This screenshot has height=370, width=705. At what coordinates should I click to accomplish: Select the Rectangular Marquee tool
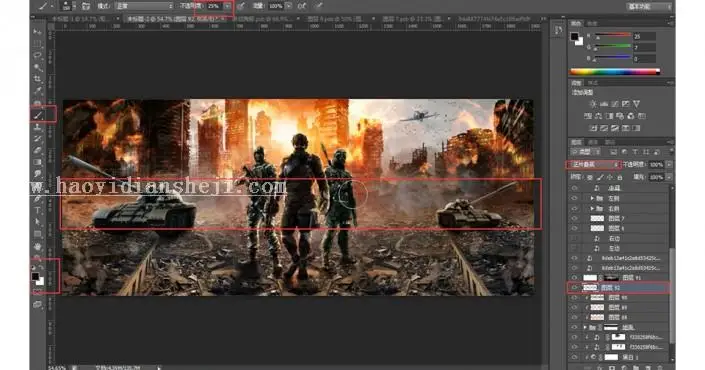click(38, 44)
